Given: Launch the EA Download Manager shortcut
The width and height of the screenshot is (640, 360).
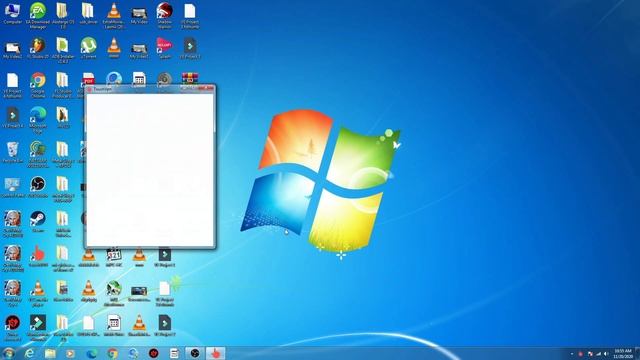Looking at the screenshot, I should 38,16.
